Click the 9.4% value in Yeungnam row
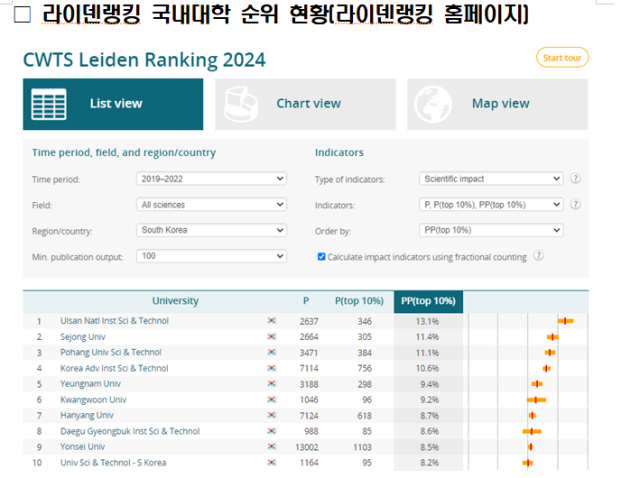The width and height of the screenshot is (640, 478). click(x=429, y=384)
